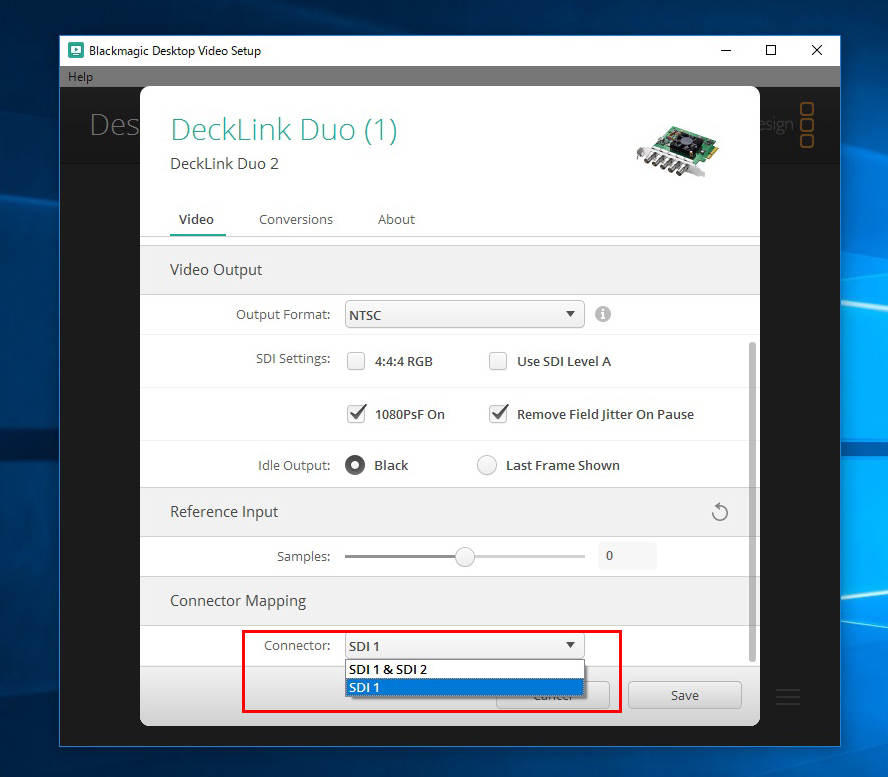Switch to the About tab
The height and width of the screenshot is (777, 888).
tap(396, 220)
